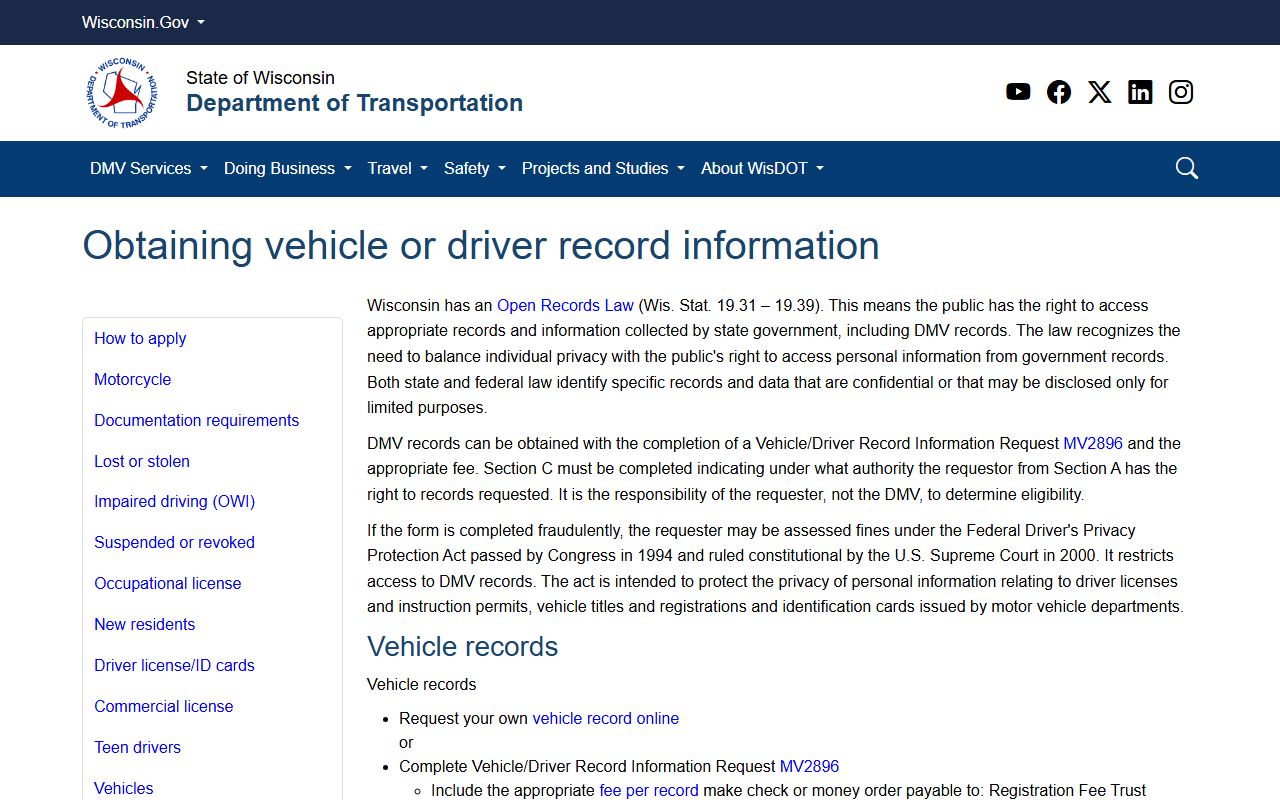Open the About WisDOT menu
The height and width of the screenshot is (800, 1280).
(x=762, y=168)
